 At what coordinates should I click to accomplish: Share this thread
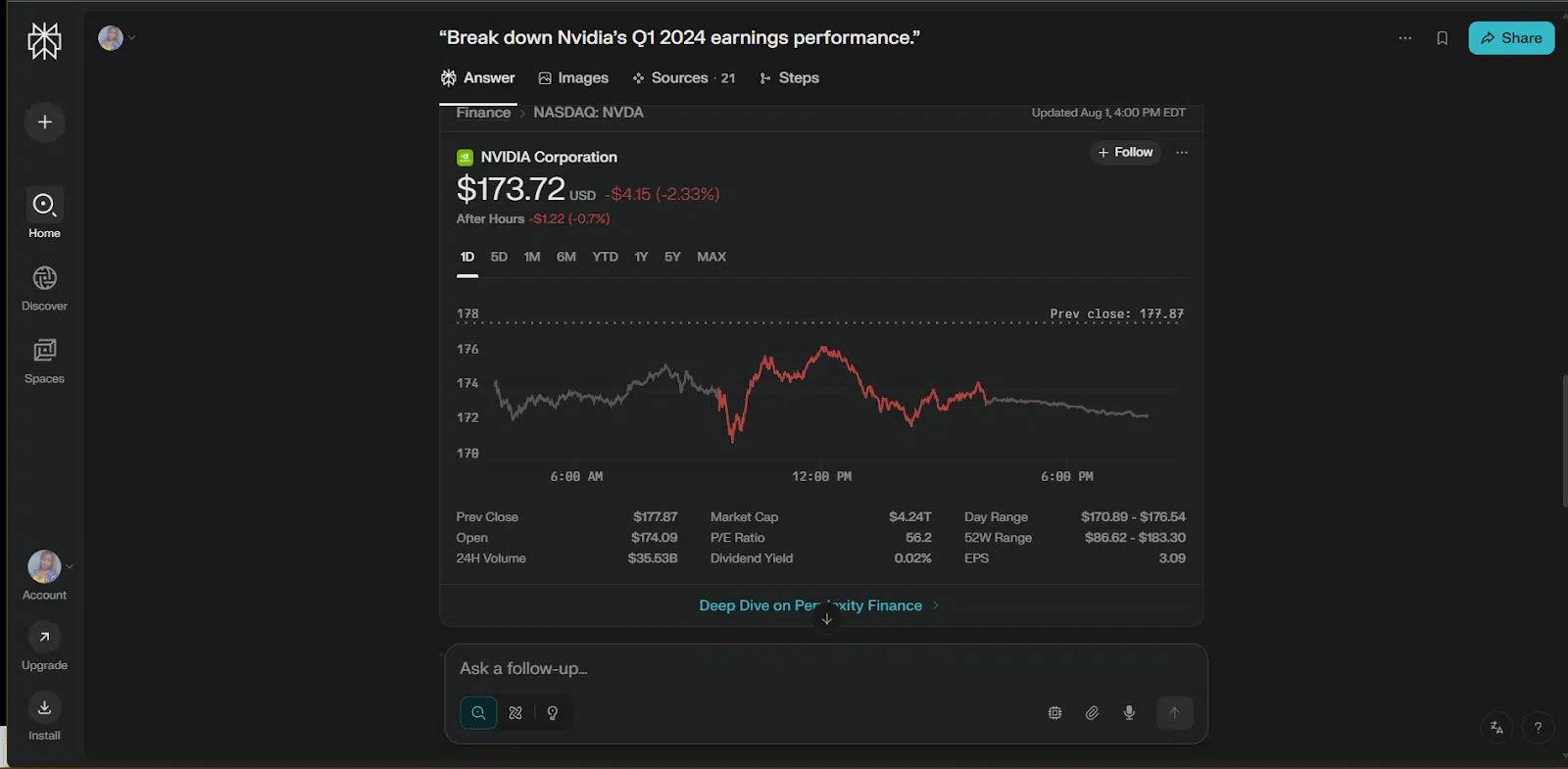tap(1511, 38)
